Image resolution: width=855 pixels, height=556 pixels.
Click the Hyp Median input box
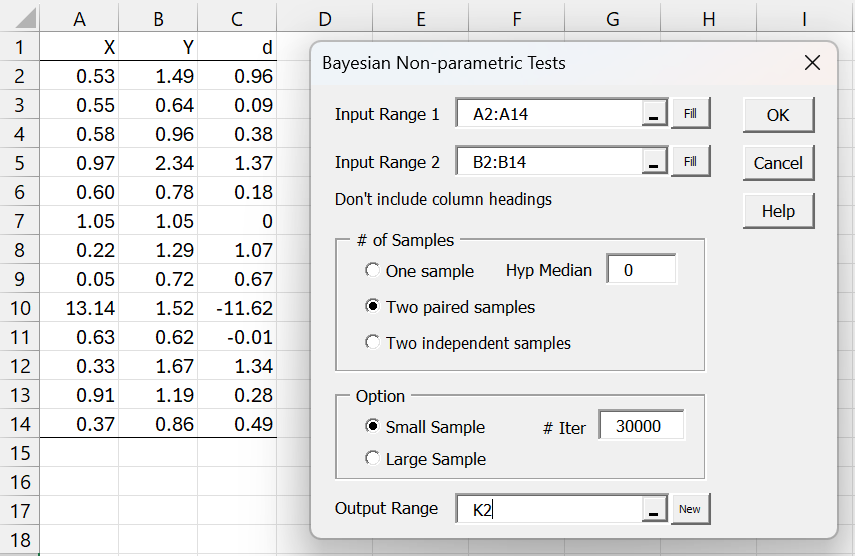click(641, 269)
